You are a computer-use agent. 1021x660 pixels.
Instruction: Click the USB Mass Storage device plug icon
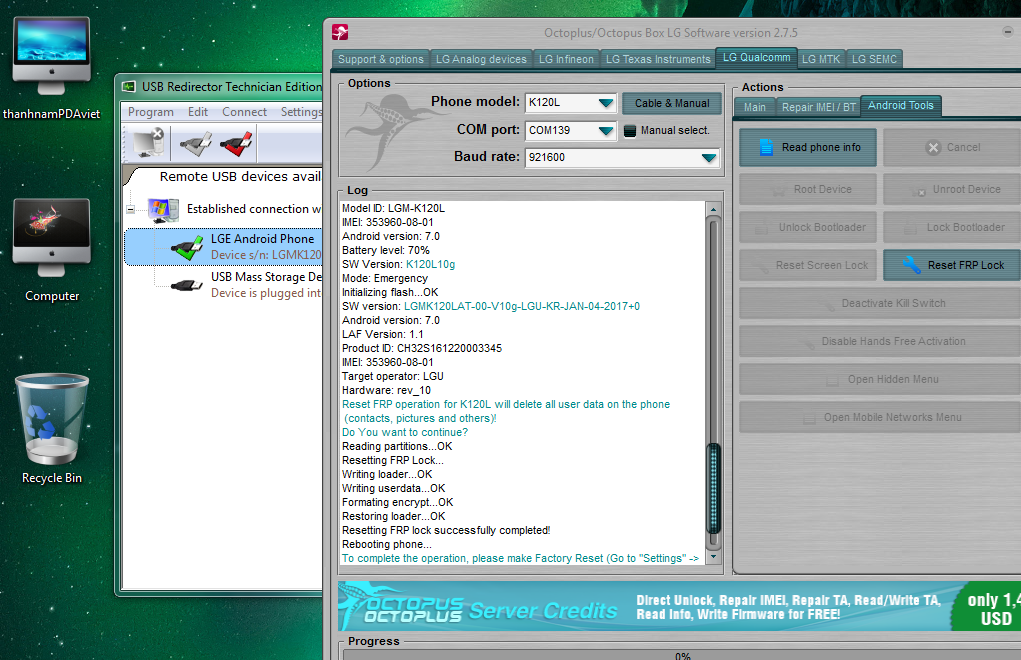click(x=186, y=285)
